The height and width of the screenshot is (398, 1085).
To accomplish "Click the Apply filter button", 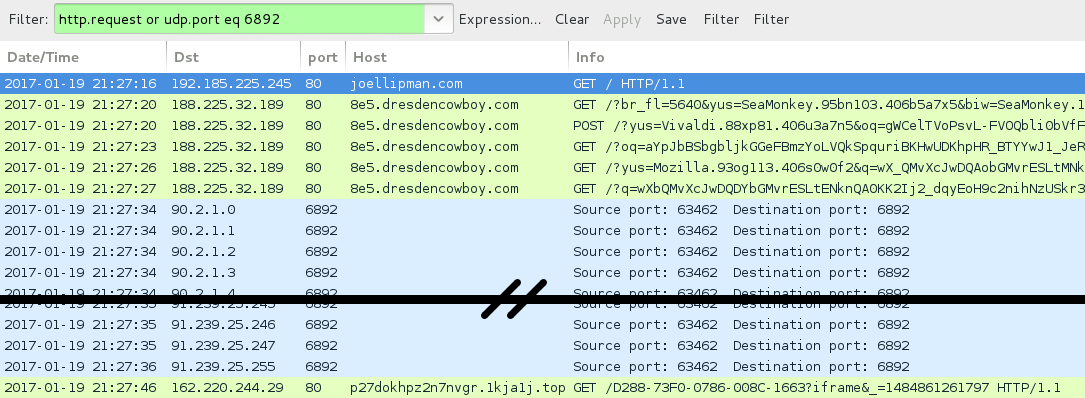I will pos(621,19).
